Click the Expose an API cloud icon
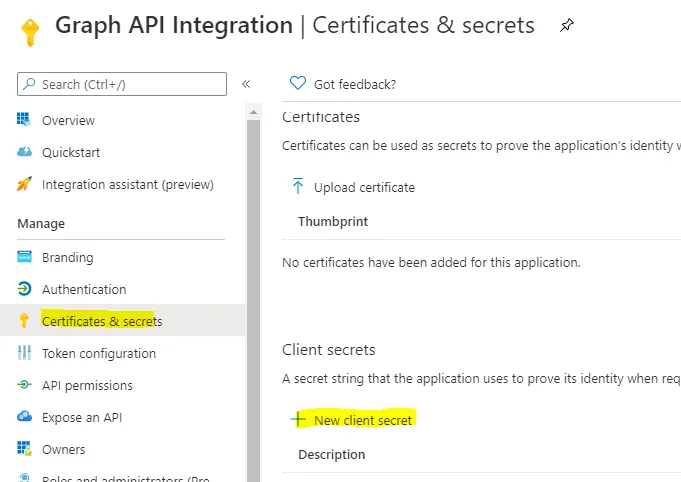Image resolution: width=681 pixels, height=482 pixels. (x=24, y=416)
